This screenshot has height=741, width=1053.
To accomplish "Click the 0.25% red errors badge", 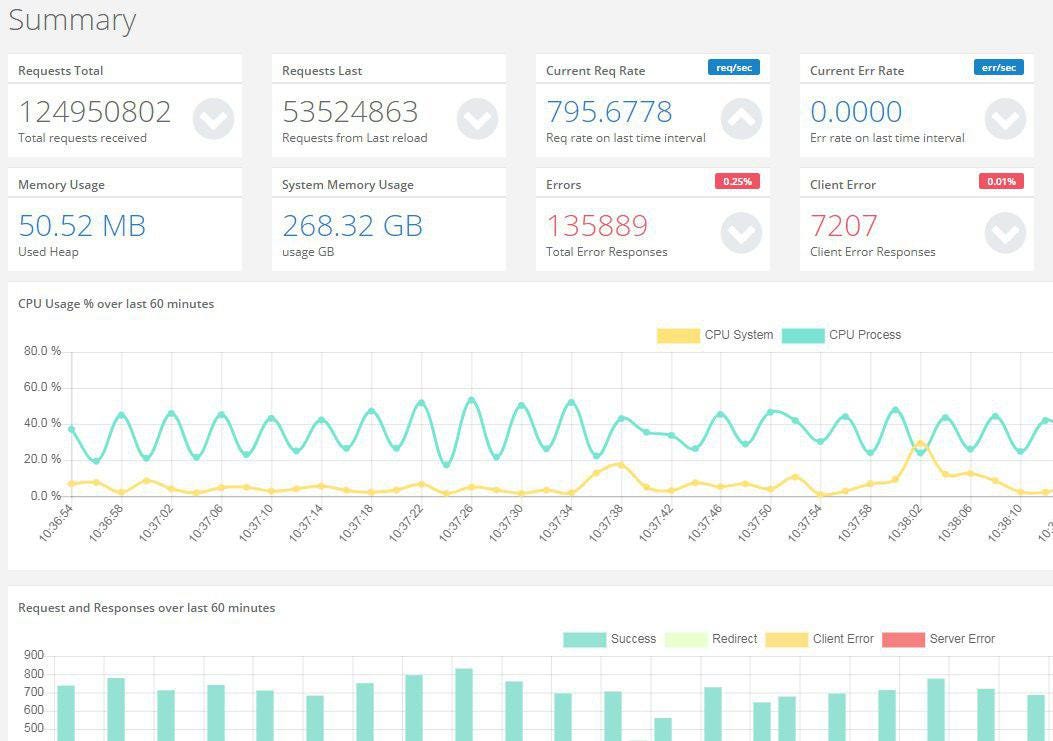I will (x=737, y=181).
